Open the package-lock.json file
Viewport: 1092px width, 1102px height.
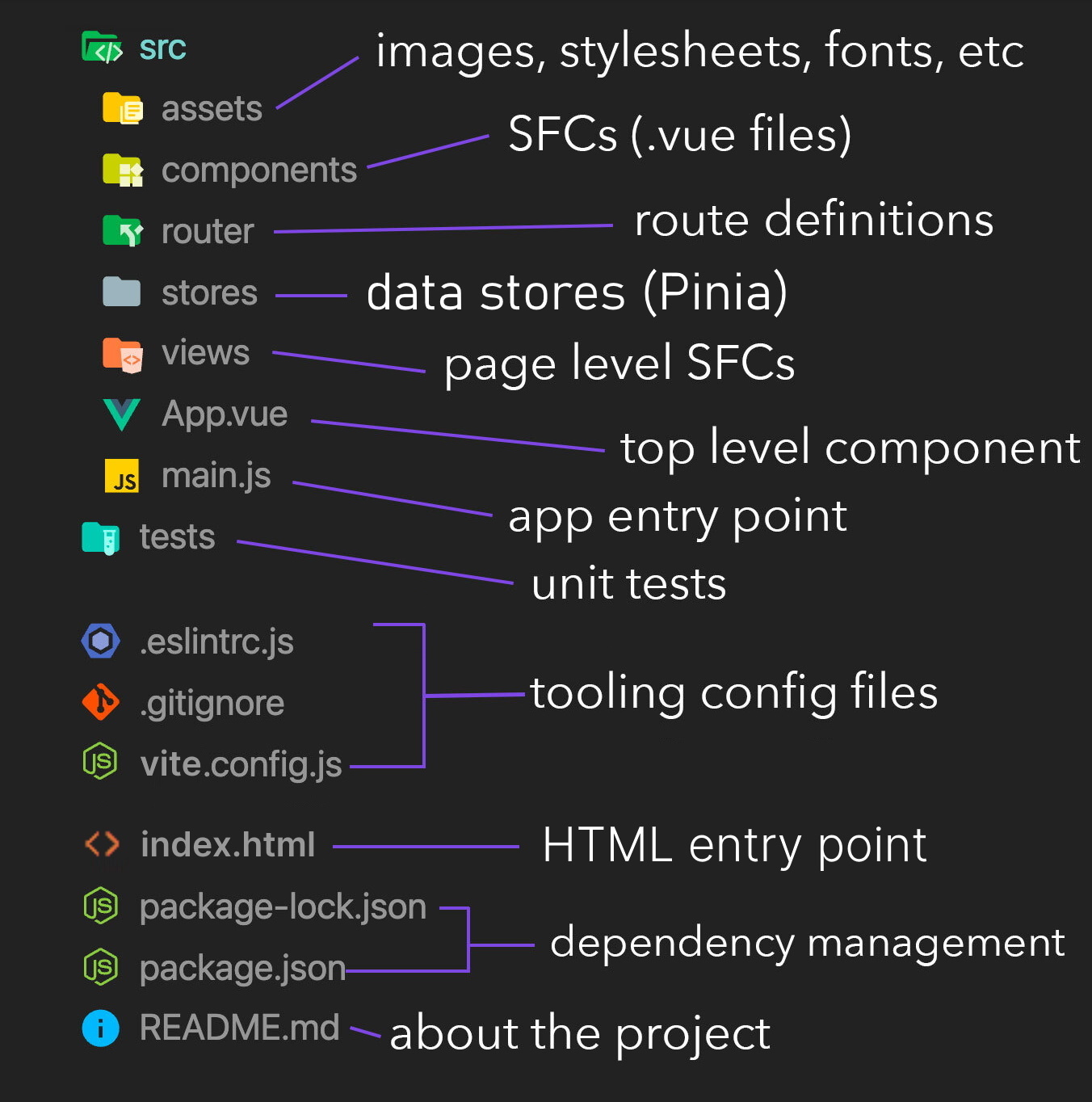coord(283,907)
